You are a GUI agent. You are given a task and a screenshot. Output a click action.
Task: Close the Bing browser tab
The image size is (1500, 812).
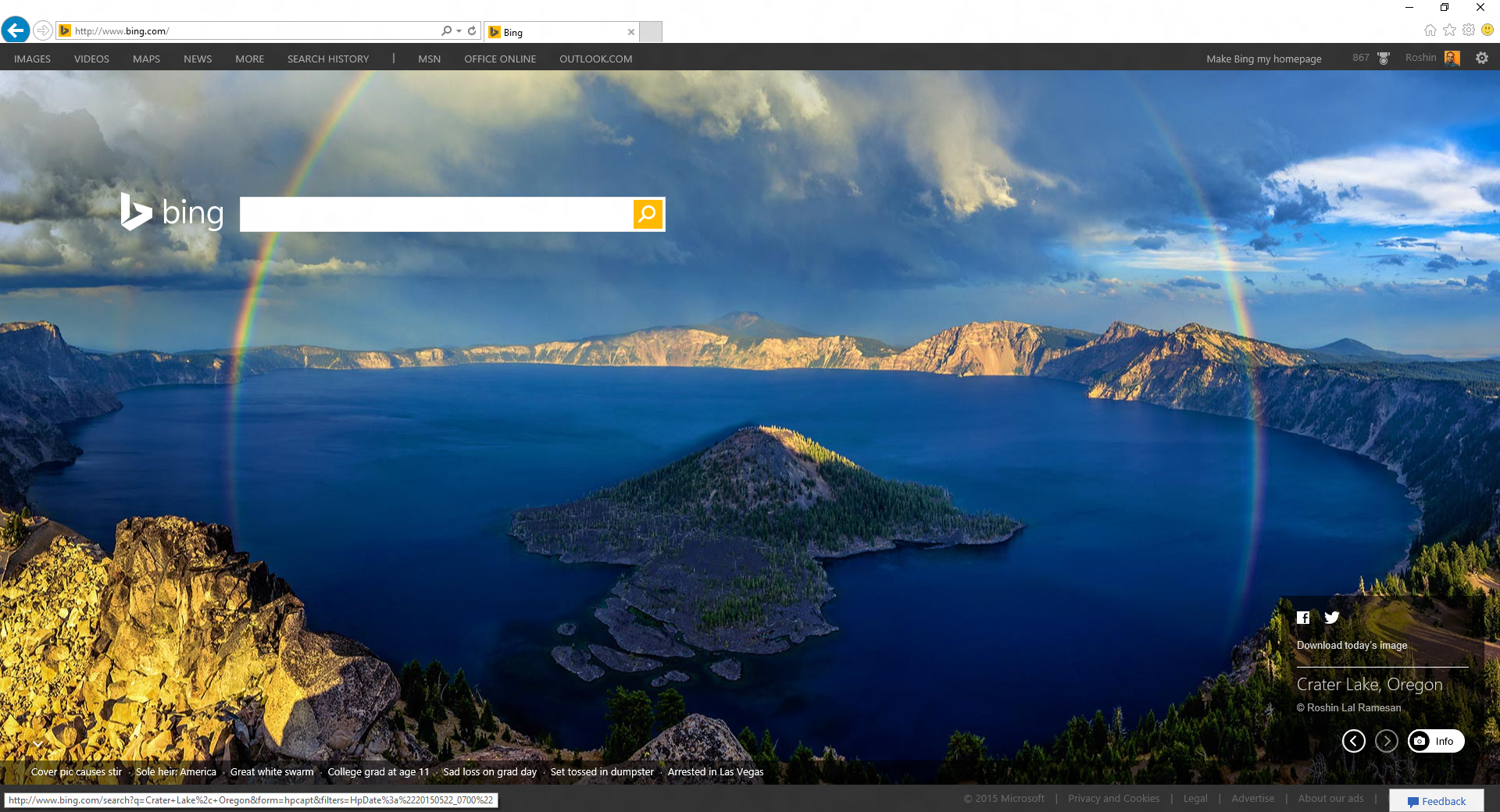(x=631, y=32)
